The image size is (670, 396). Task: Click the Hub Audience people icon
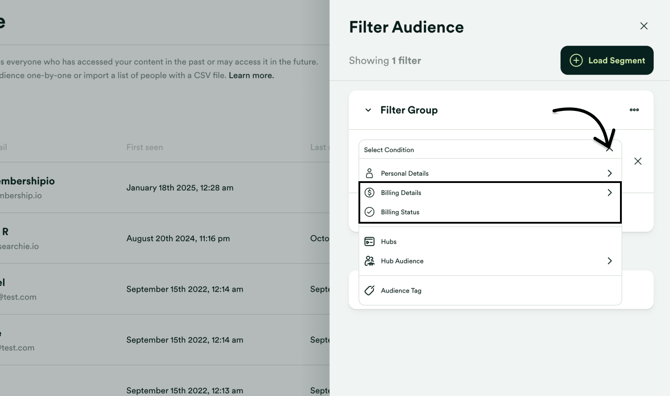[369, 261]
